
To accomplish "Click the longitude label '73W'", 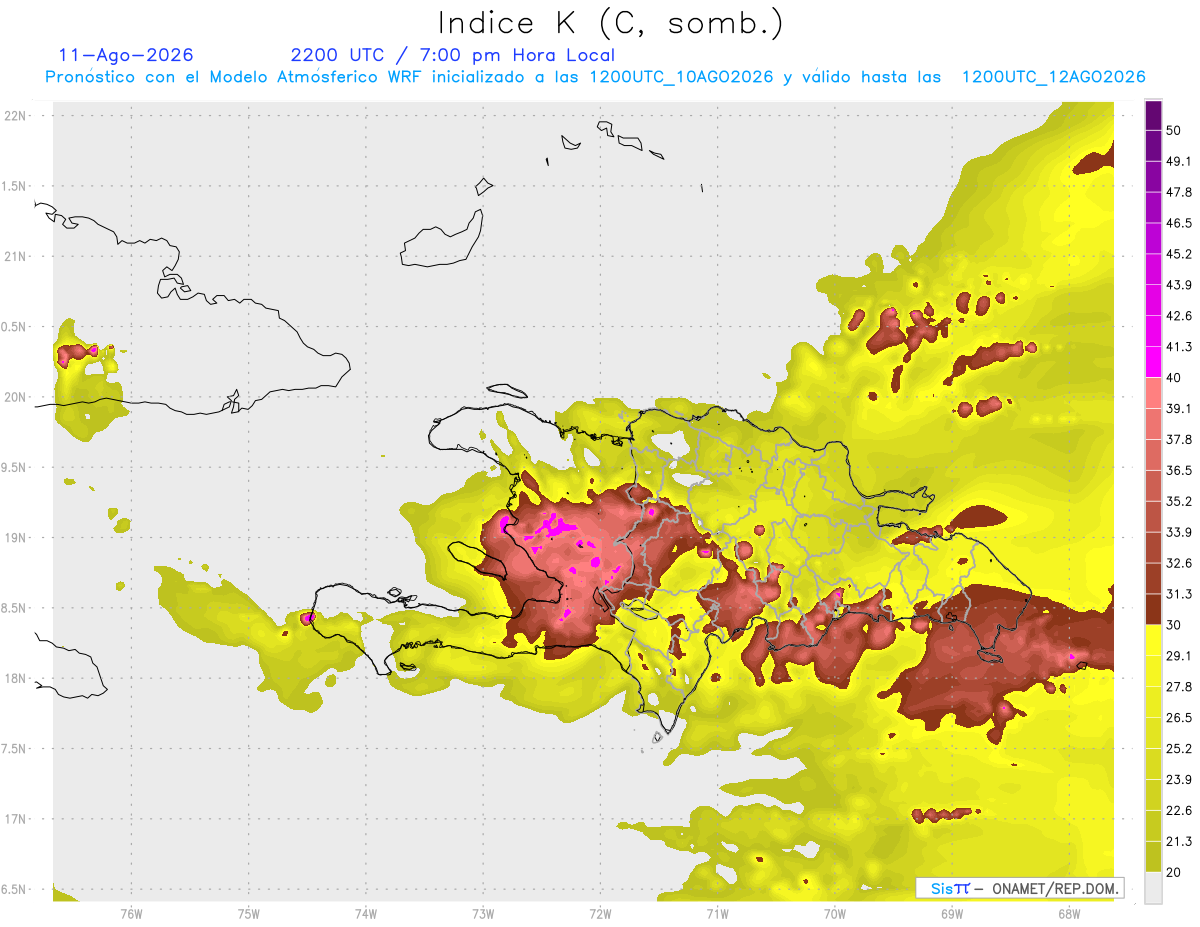I will pyautogui.click(x=483, y=912).
